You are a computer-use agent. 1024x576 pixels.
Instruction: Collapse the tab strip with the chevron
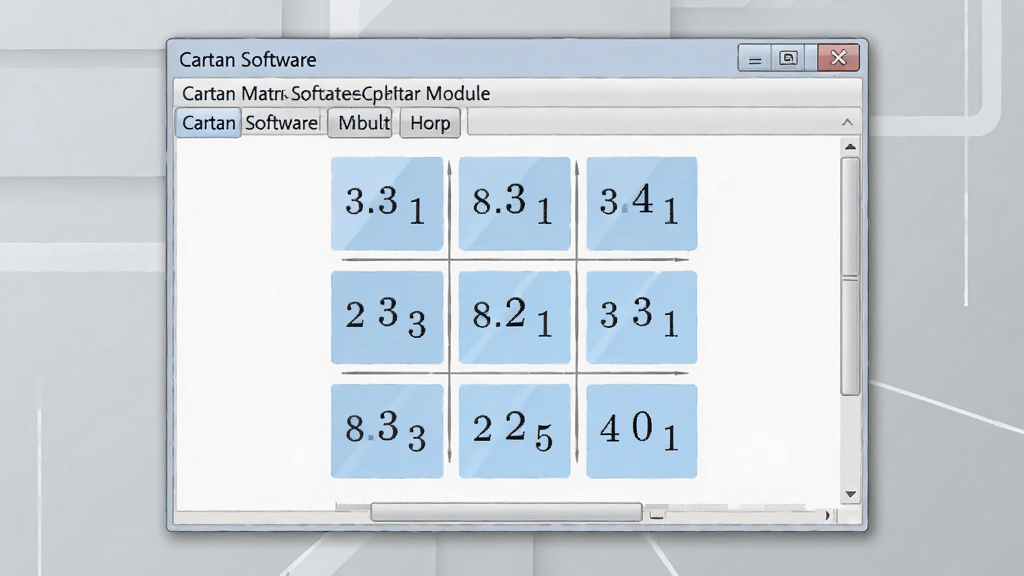tap(847, 122)
